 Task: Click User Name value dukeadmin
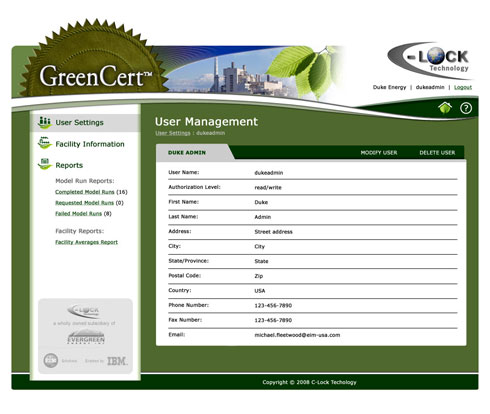pyautogui.click(x=269, y=173)
